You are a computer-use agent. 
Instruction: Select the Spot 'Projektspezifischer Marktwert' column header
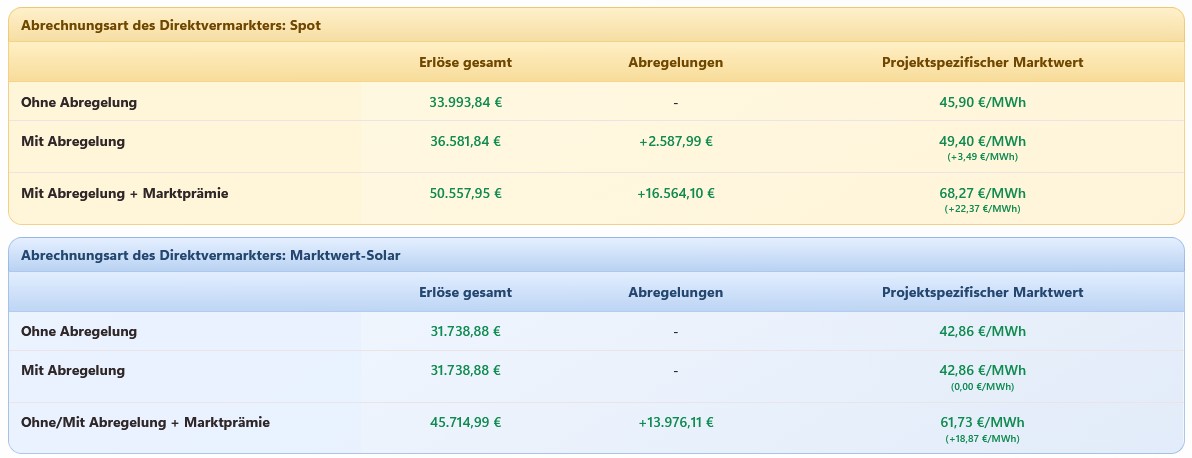pos(982,62)
